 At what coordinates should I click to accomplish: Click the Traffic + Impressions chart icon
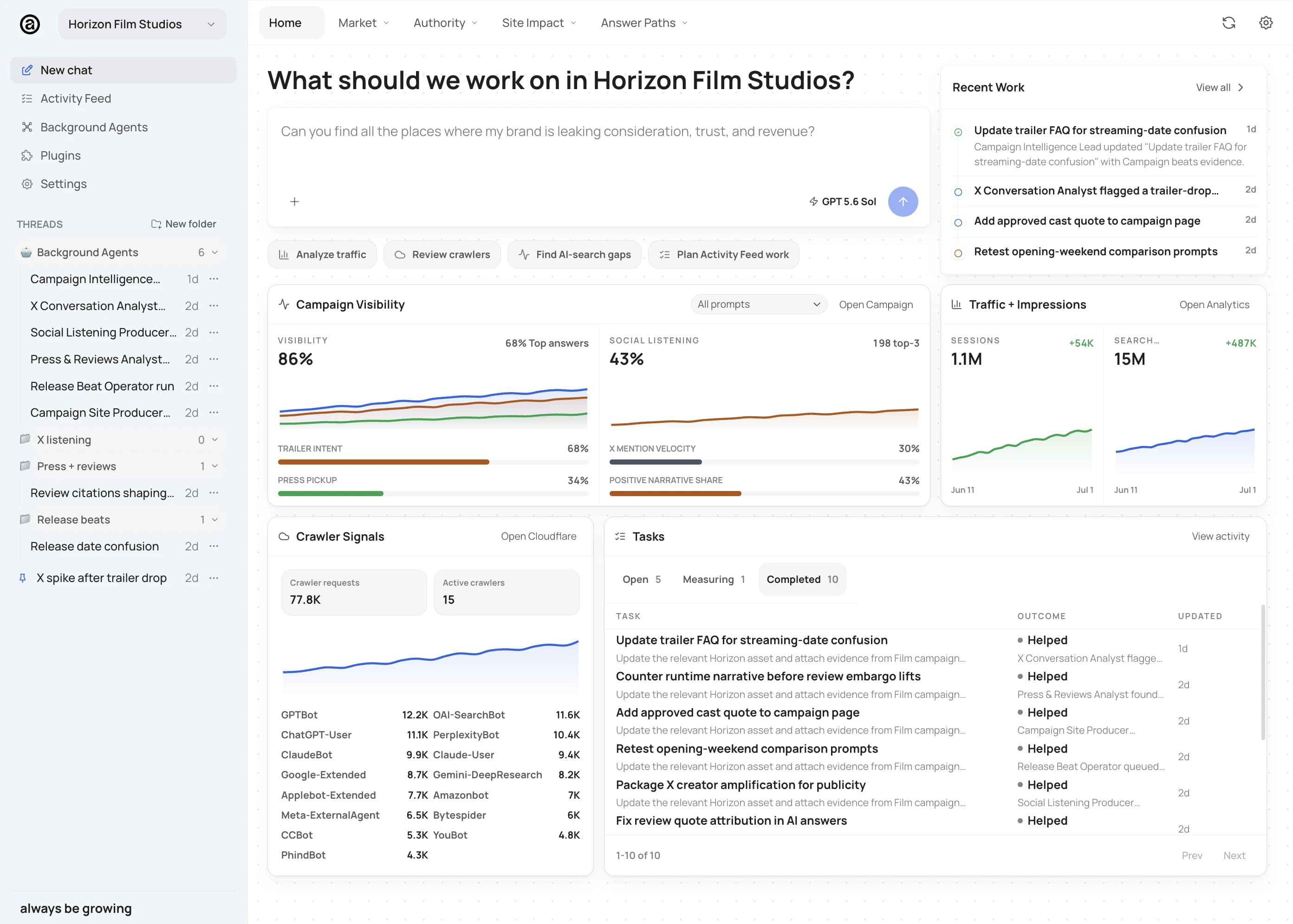tap(957, 304)
